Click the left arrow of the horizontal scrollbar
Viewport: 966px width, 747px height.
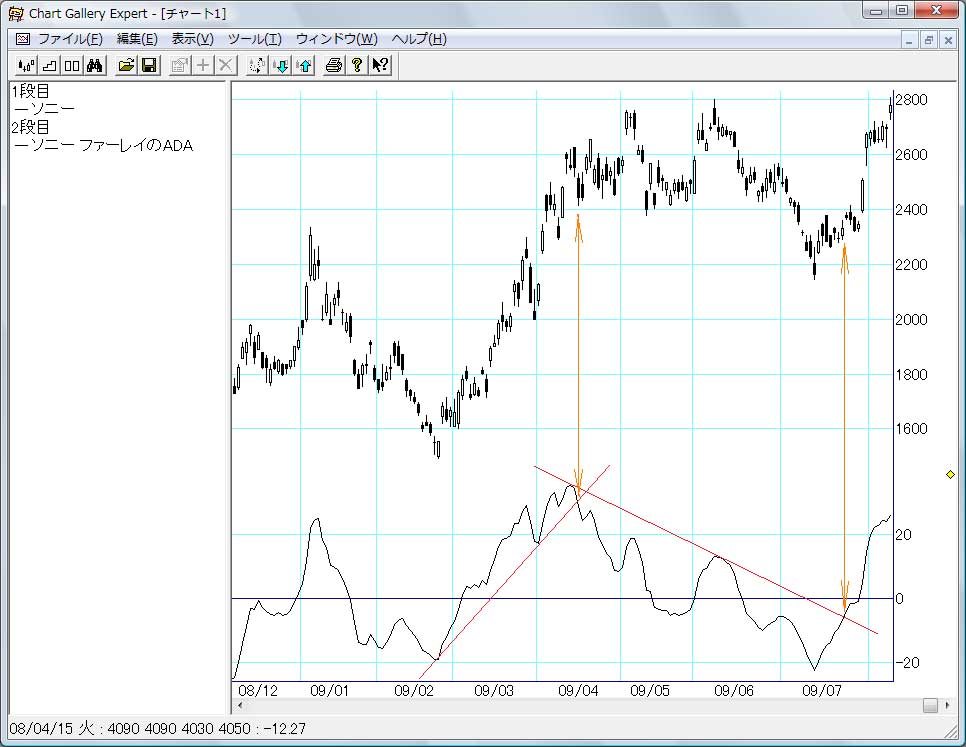240,705
